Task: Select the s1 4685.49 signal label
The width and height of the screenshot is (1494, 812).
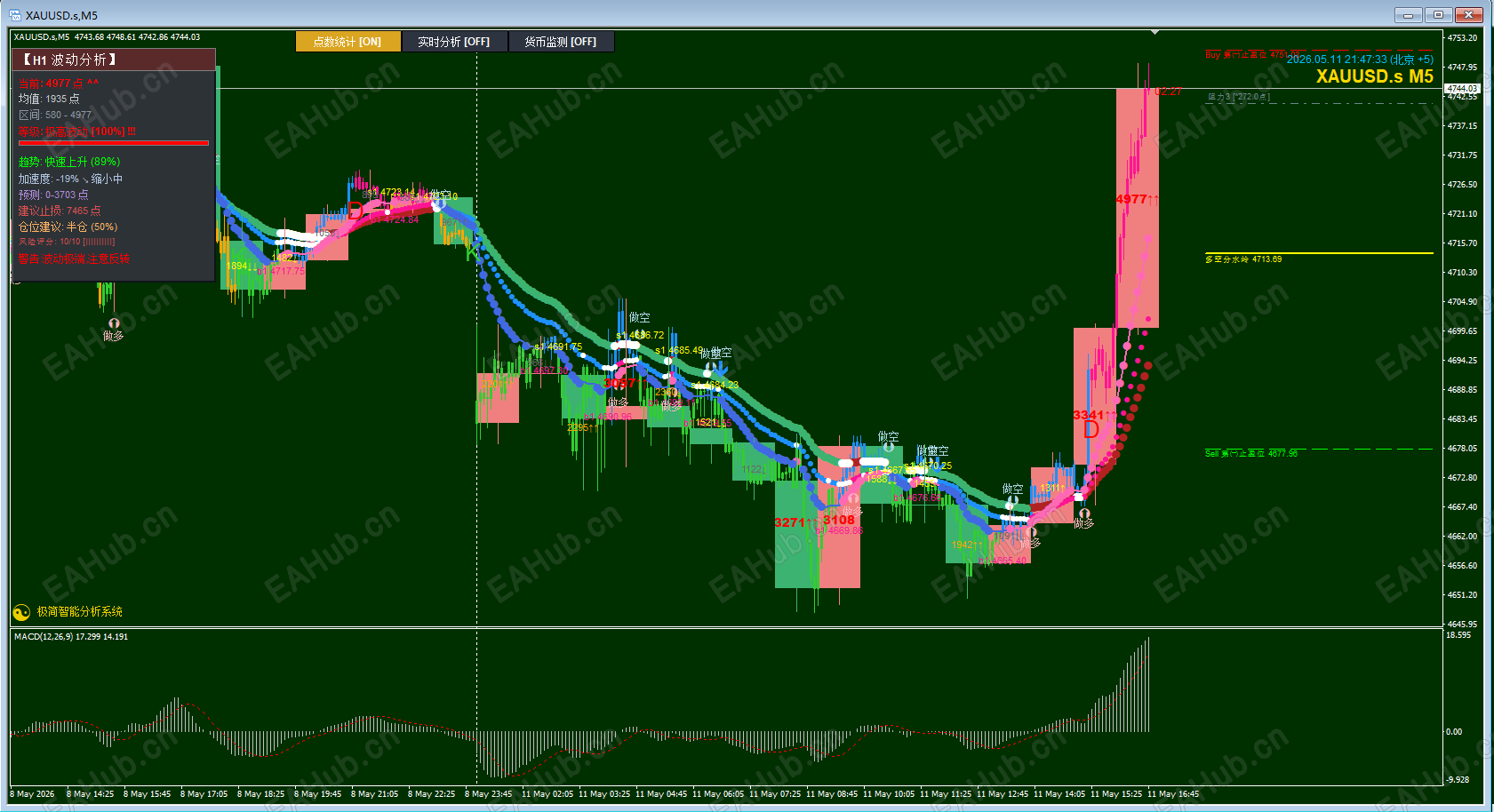Action: tap(679, 351)
